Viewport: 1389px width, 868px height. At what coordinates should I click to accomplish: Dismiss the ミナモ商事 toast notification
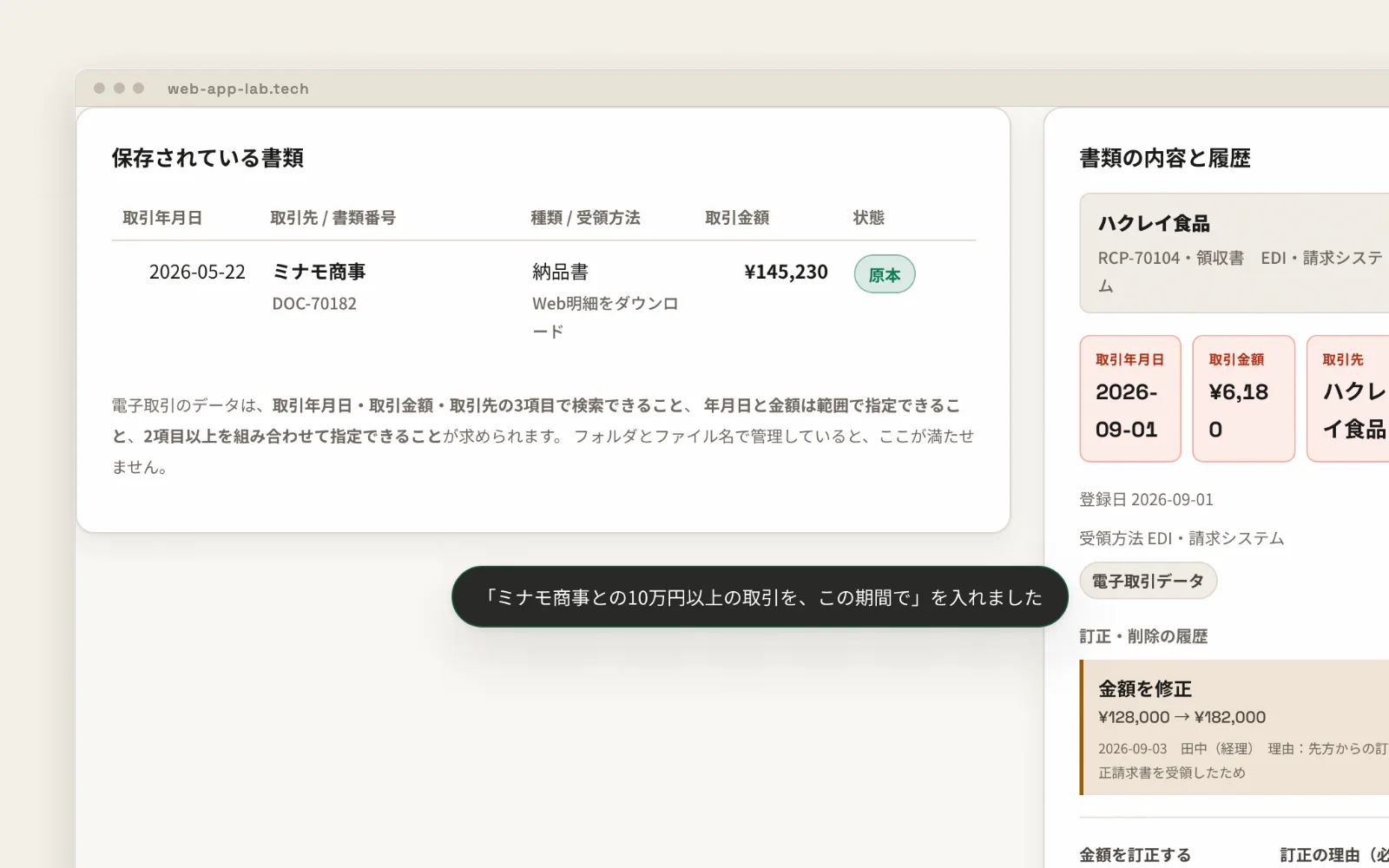pyautogui.click(x=760, y=597)
